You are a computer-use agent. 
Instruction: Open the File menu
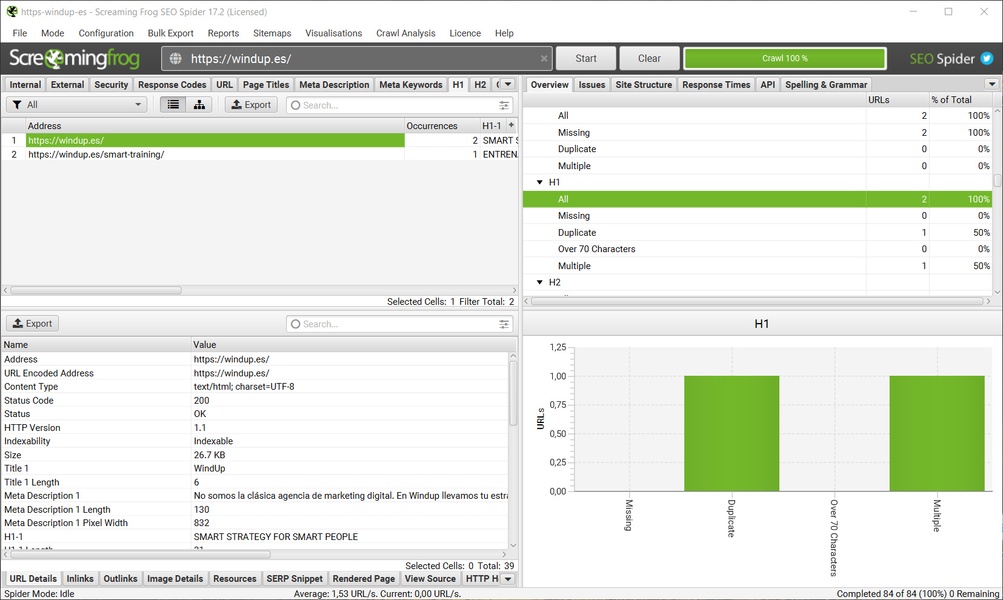tap(20, 33)
